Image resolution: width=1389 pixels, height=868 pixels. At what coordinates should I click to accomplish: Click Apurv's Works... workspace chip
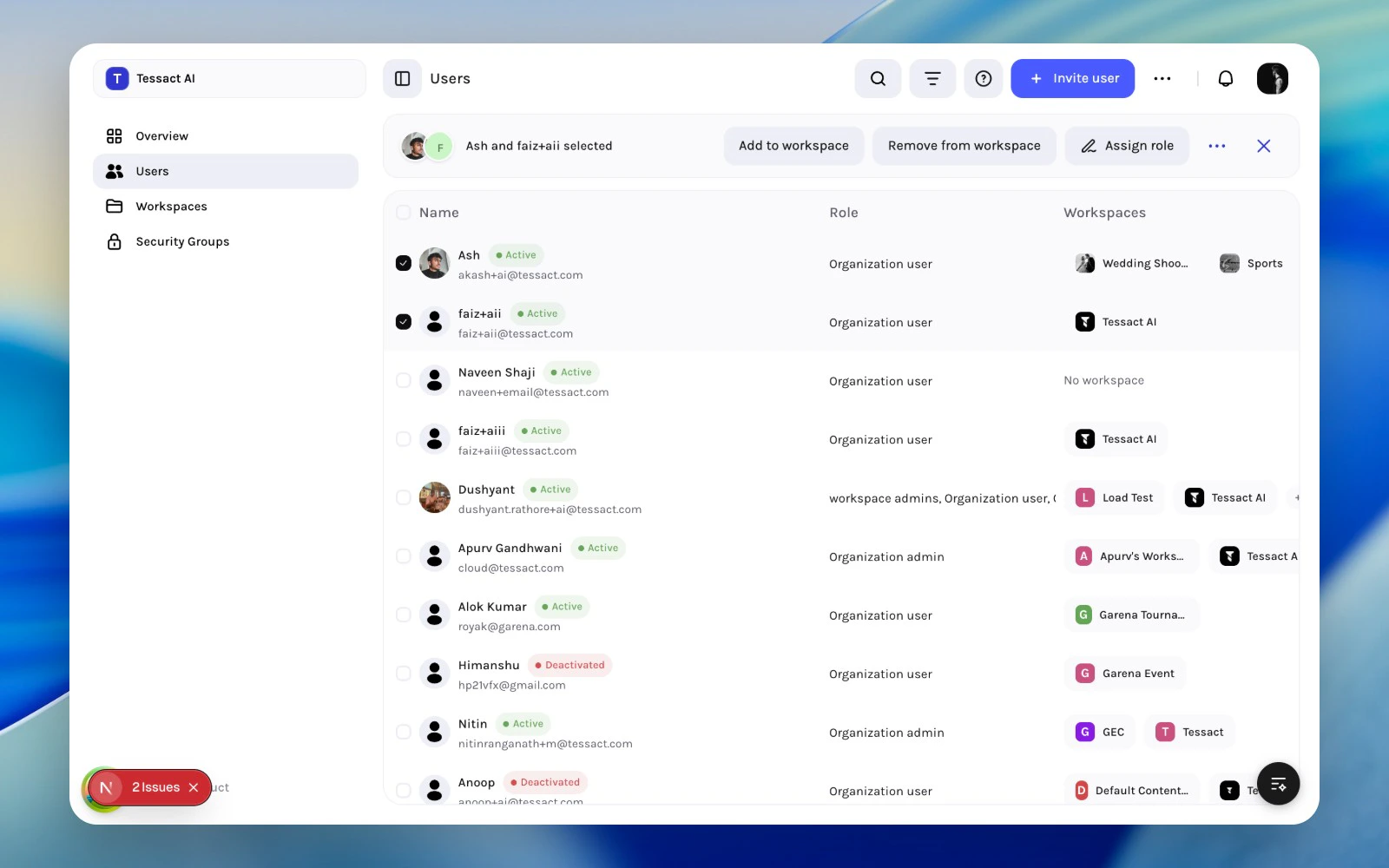[x=1132, y=556]
